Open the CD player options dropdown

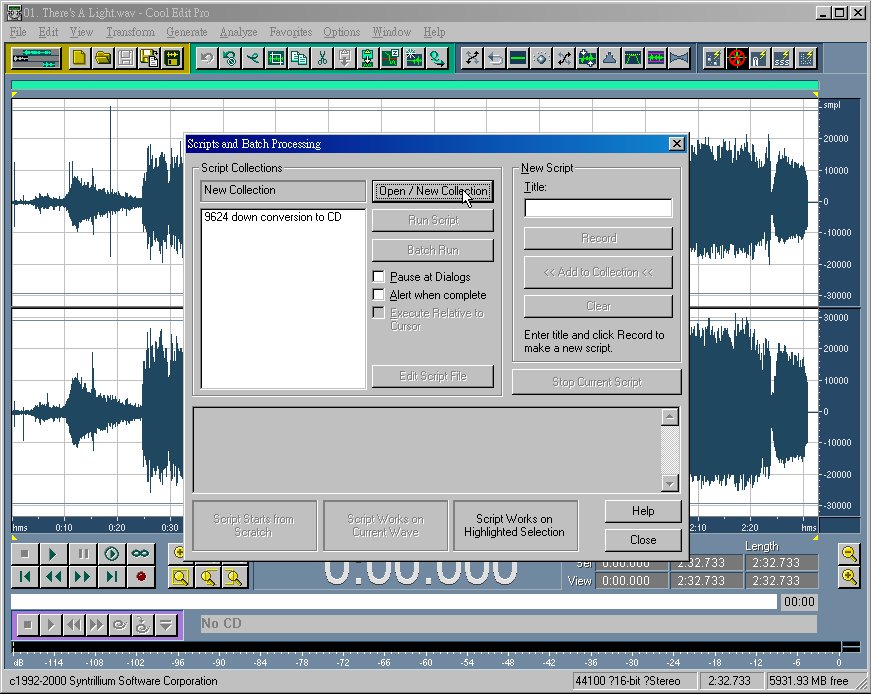tap(165, 625)
